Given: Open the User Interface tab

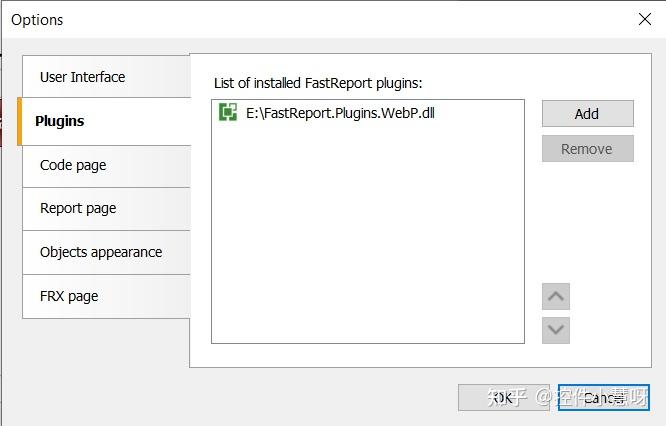Looking at the screenshot, I should [82, 77].
